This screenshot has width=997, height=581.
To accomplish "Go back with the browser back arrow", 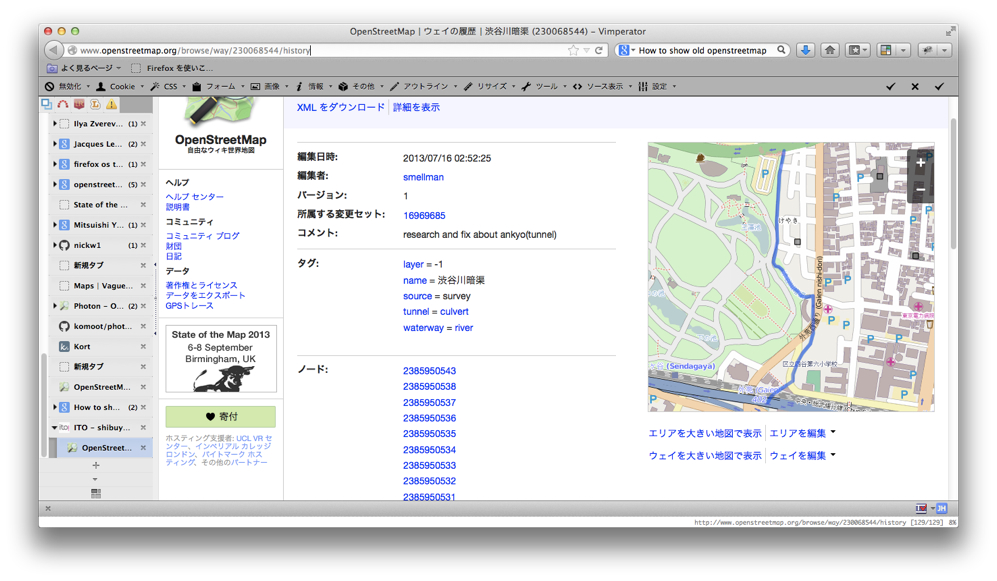I will [53, 50].
